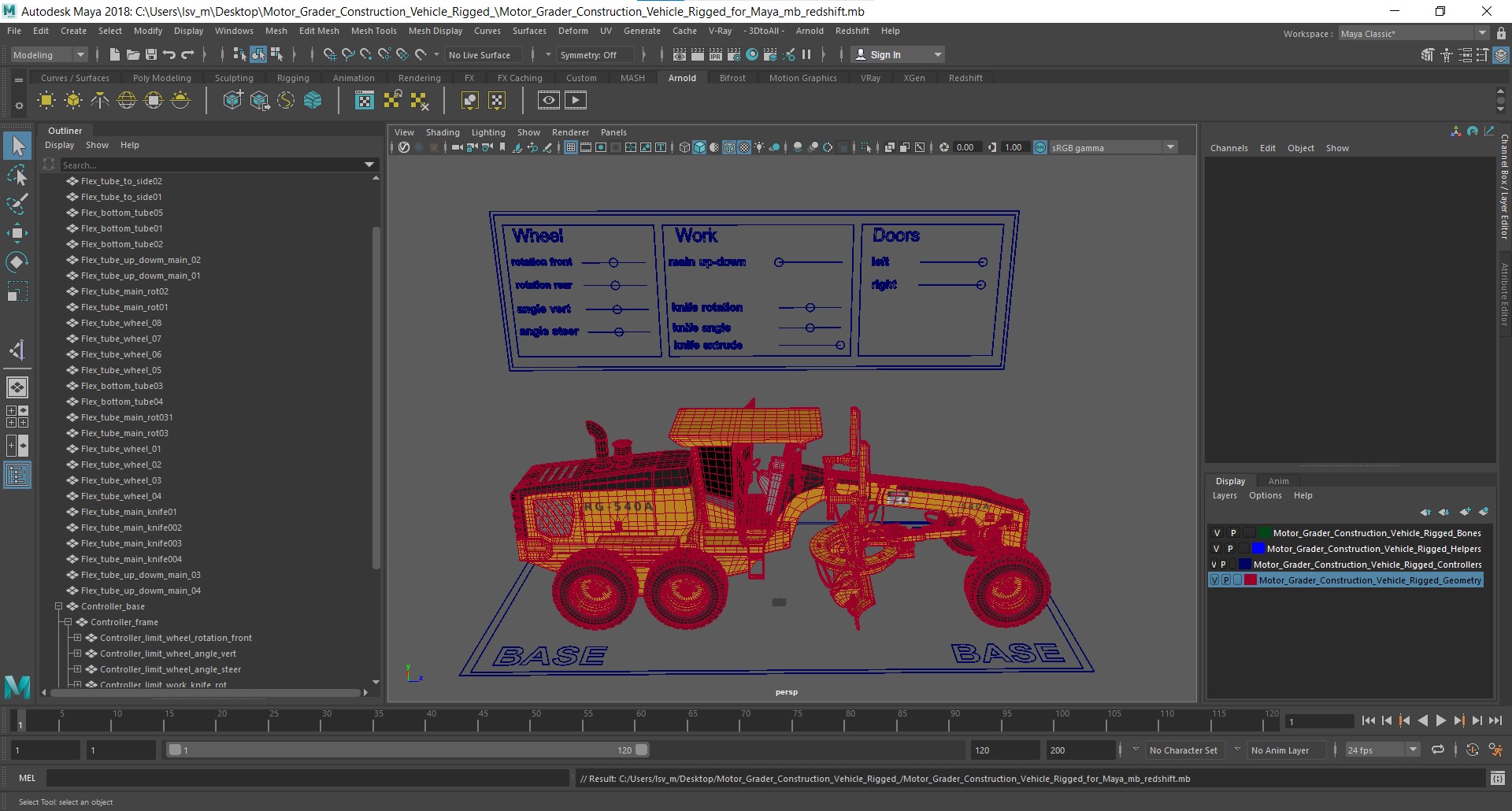Click the IPR render icon
This screenshot has height=811, width=1512.
pyautogui.click(x=716, y=54)
